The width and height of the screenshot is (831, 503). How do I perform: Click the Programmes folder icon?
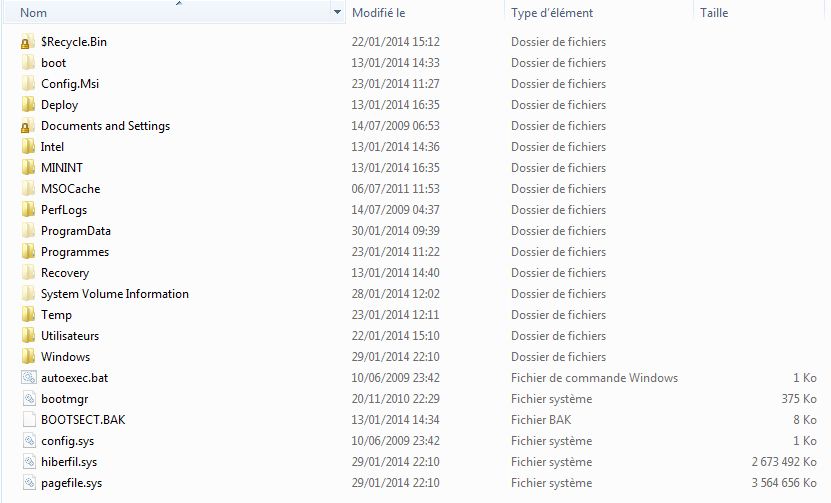point(28,252)
